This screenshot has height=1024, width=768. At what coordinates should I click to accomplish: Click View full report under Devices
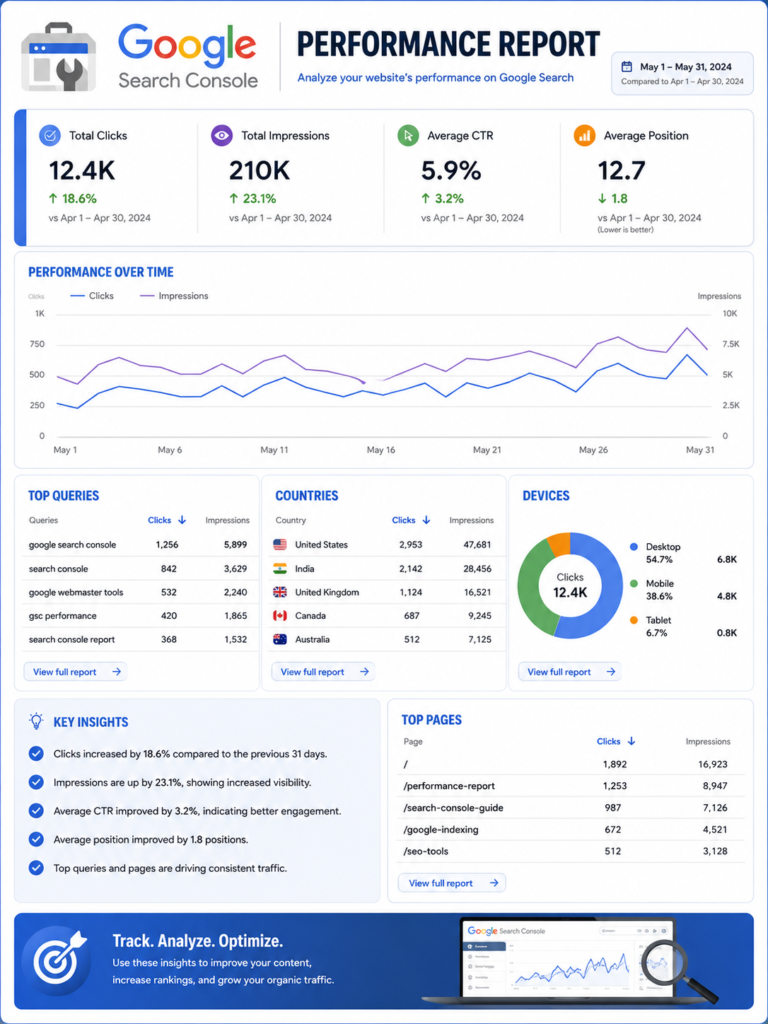coord(570,671)
